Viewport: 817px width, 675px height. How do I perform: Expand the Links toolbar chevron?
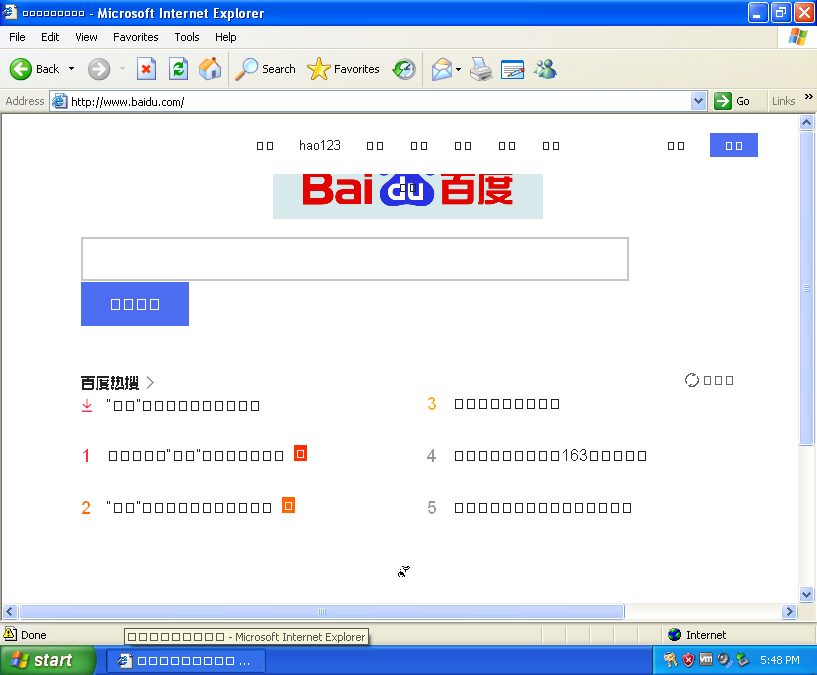(808, 97)
